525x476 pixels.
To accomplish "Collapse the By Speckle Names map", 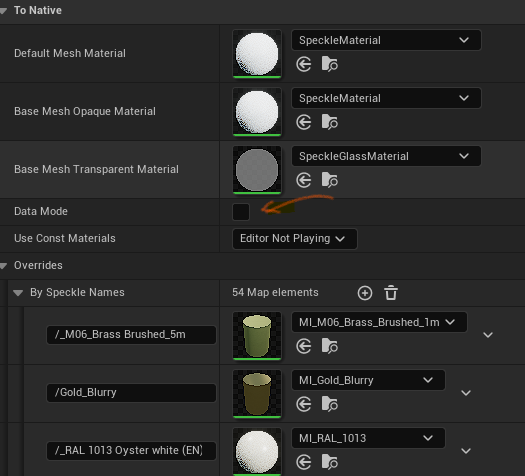I will click(x=18, y=293).
